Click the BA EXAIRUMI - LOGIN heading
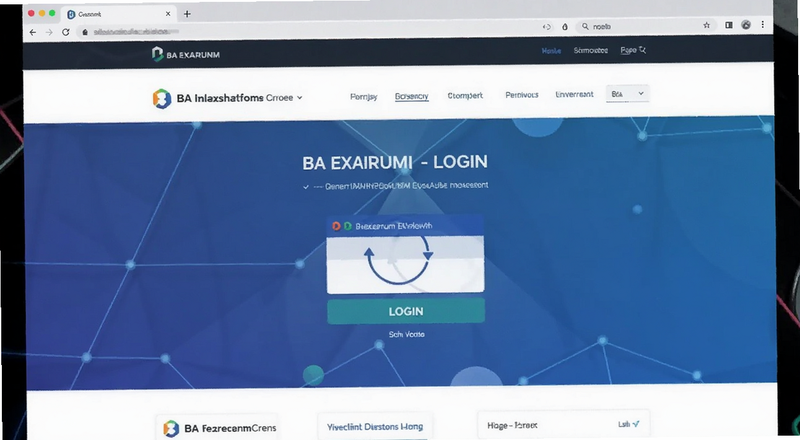The width and height of the screenshot is (800, 440). pyautogui.click(x=395, y=162)
